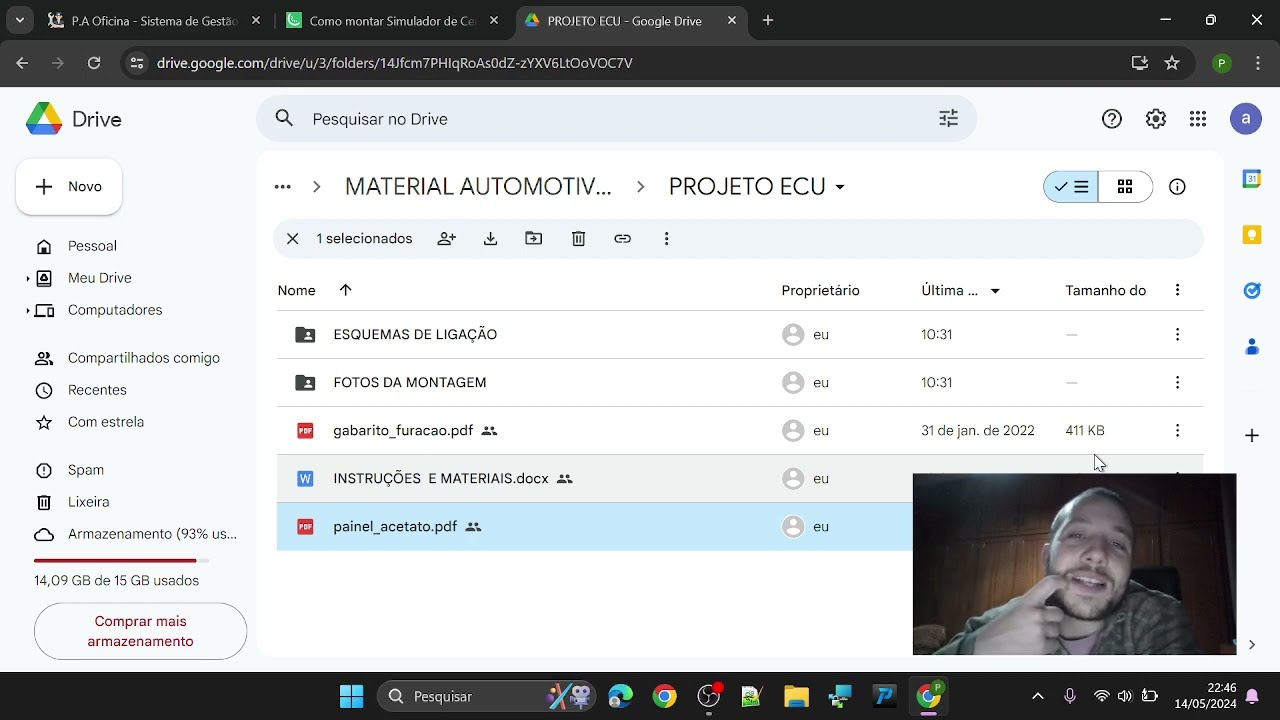Open more options for gabarito_furacao.pdf
The image size is (1280, 720).
(1177, 430)
